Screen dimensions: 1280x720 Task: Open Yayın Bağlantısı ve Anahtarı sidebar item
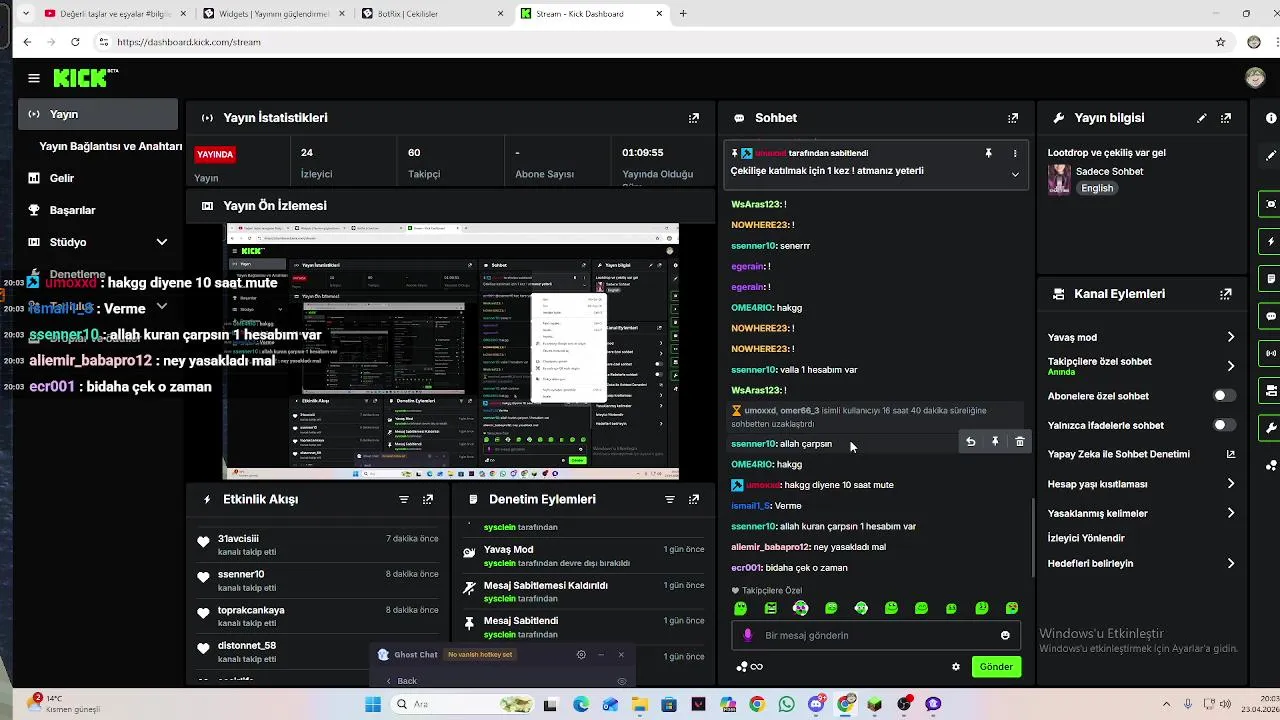pos(110,146)
